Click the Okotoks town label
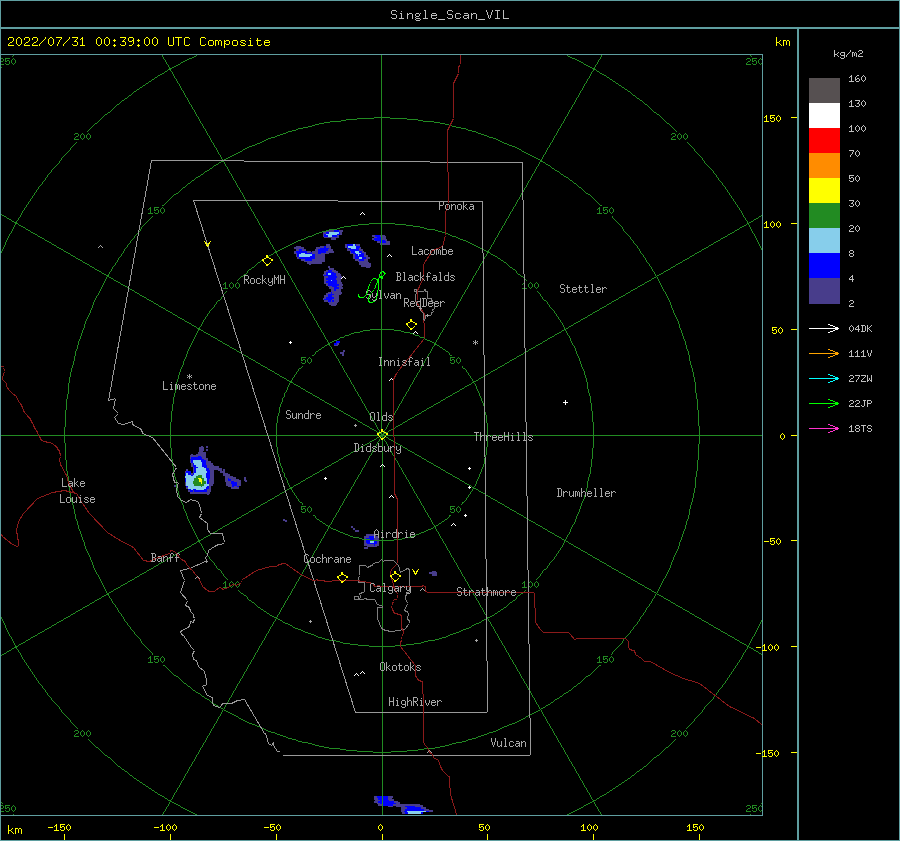Image resolution: width=900 pixels, height=841 pixels. [x=400, y=667]
